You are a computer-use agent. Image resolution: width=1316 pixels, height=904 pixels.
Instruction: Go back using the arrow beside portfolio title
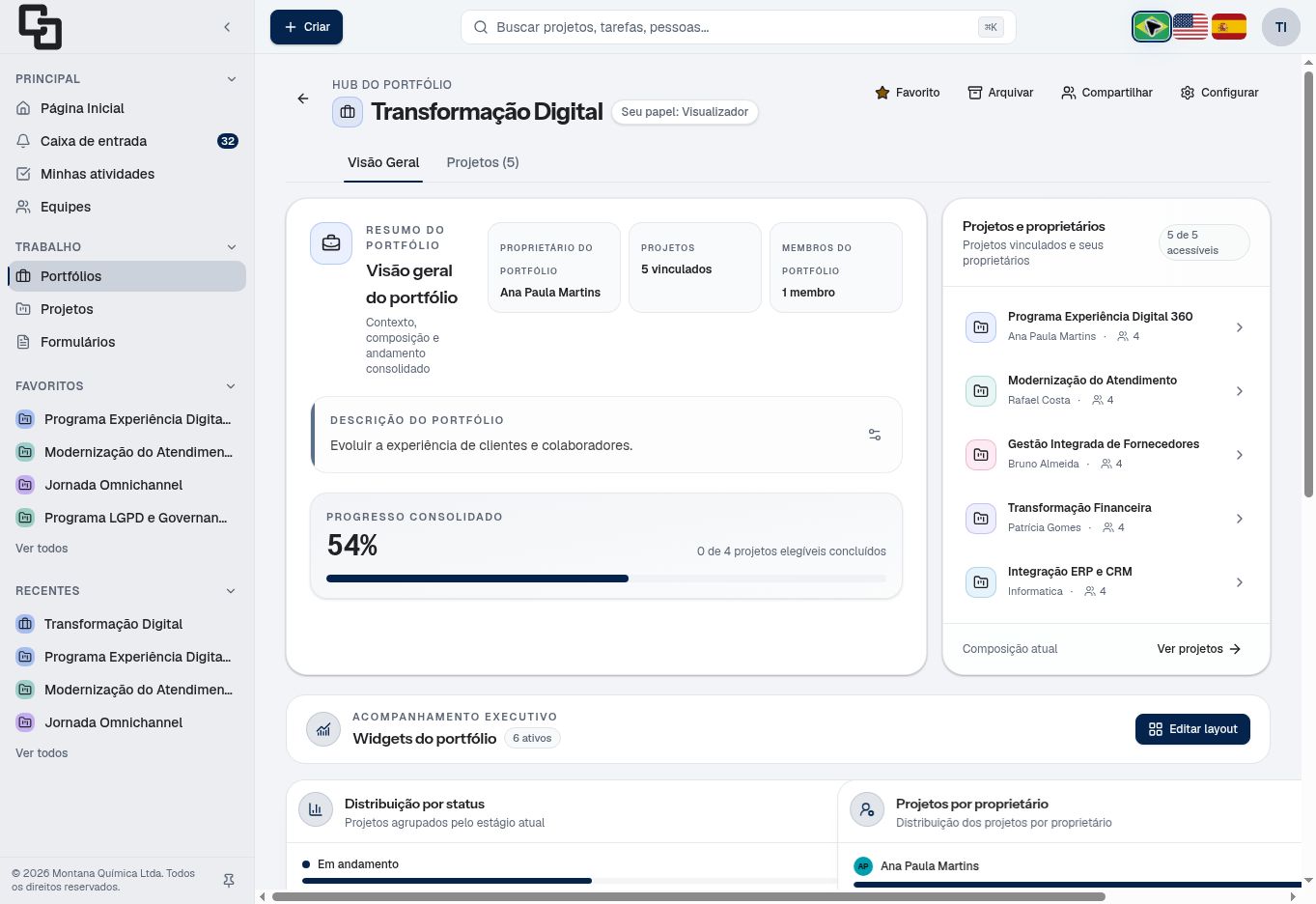tap(303, 99)
